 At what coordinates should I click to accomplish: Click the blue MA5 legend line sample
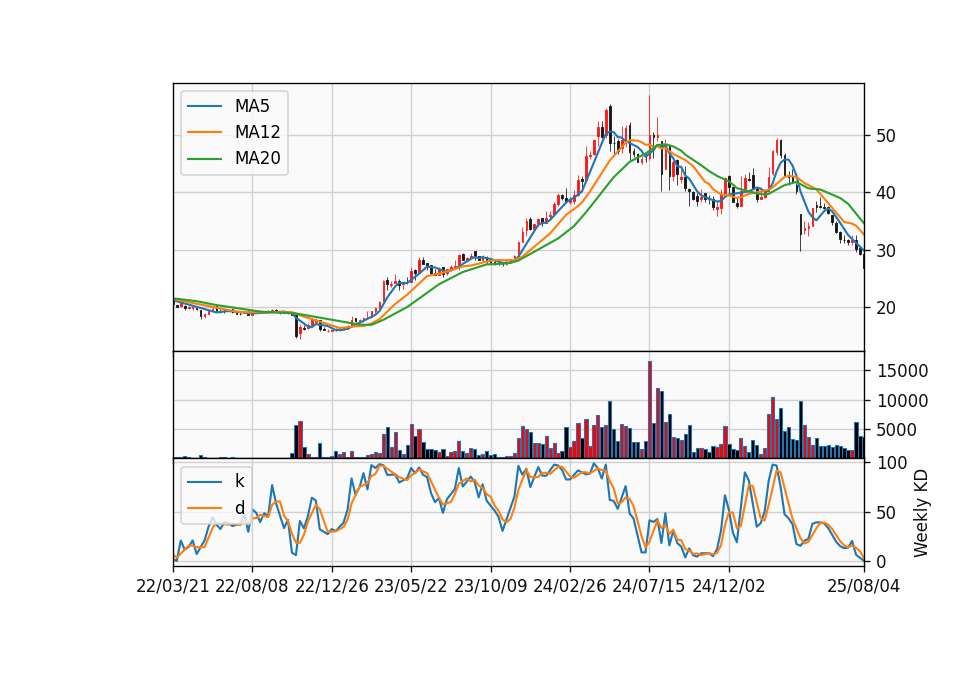coord(204,106)
